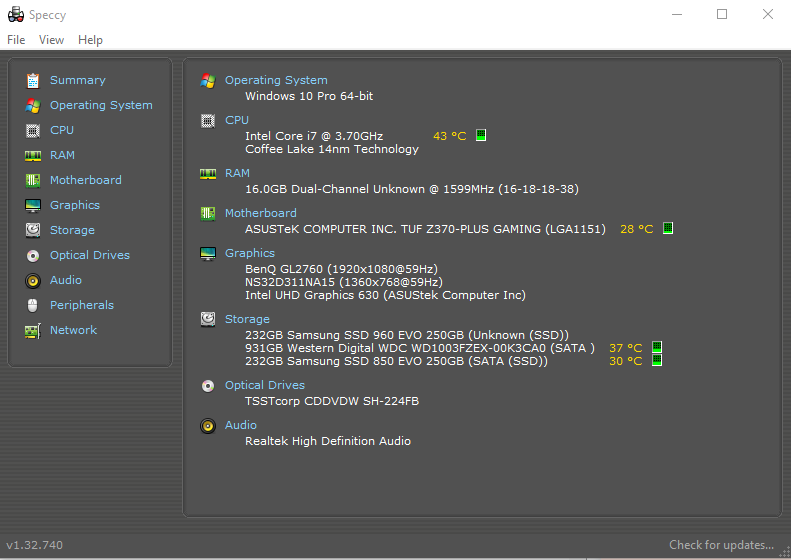The image size is (791, 560).
Task: Click the Peripherals mouse icon in sidebar
Action: click(33, 305)
